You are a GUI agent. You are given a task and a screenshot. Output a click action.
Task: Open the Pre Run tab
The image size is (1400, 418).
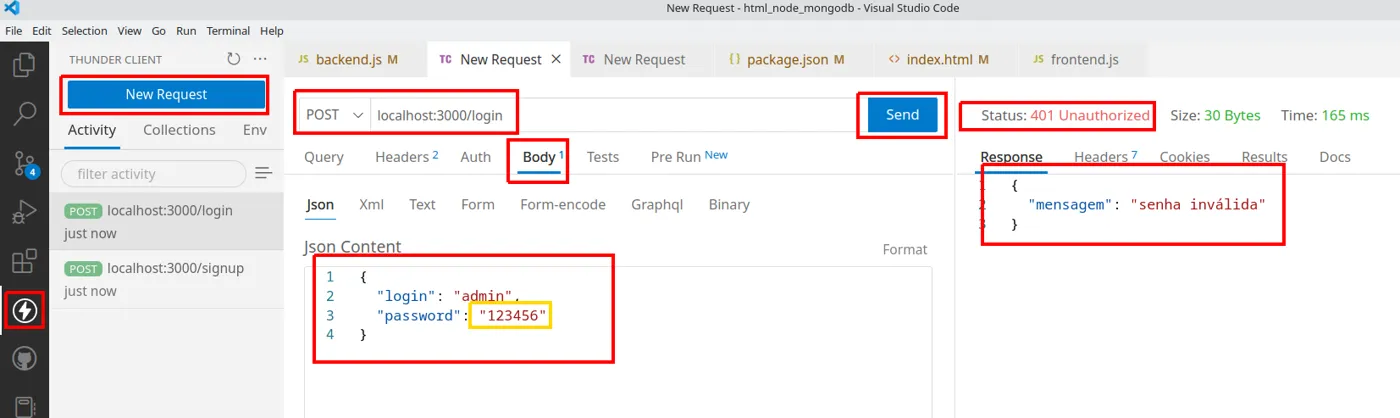tap(689, 157)
